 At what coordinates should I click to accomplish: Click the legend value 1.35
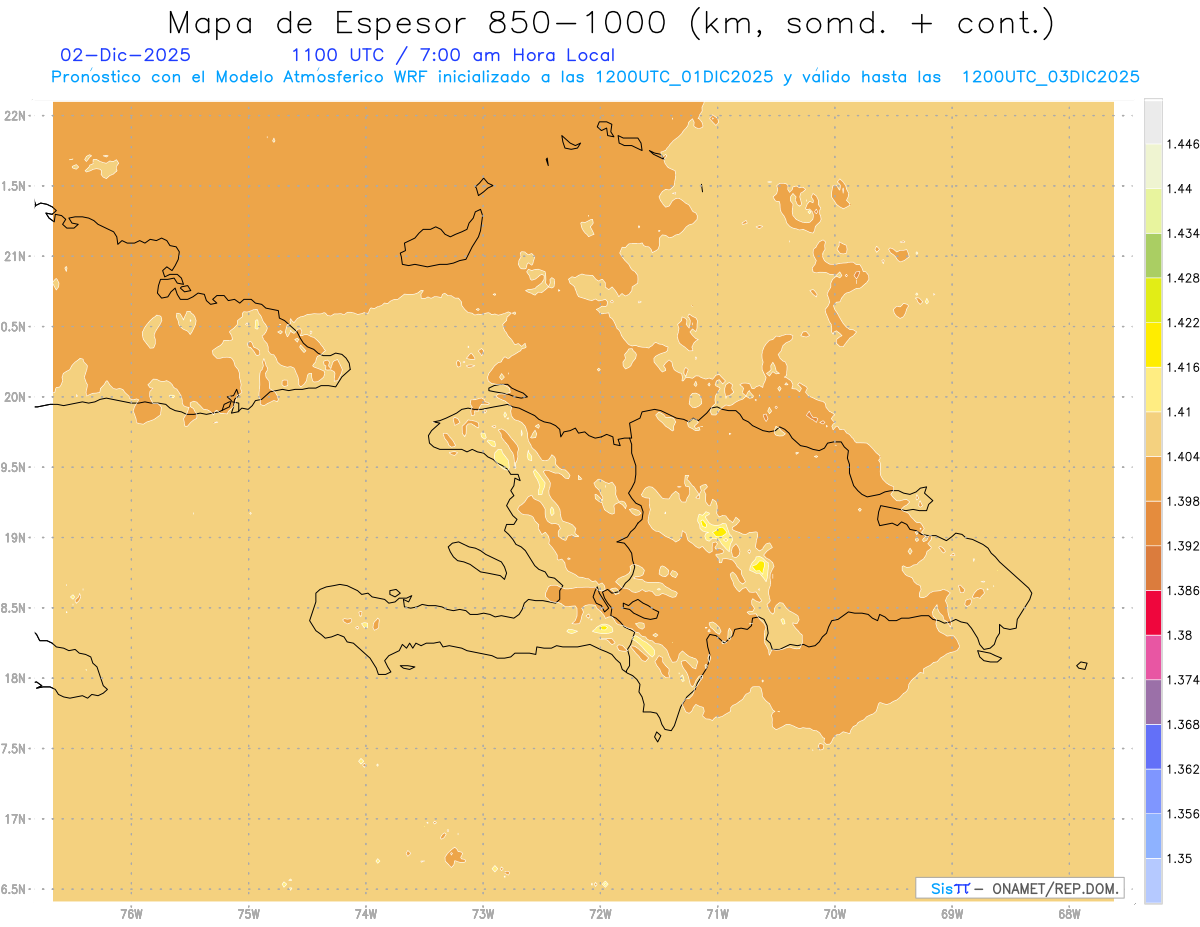point(1179,859)
